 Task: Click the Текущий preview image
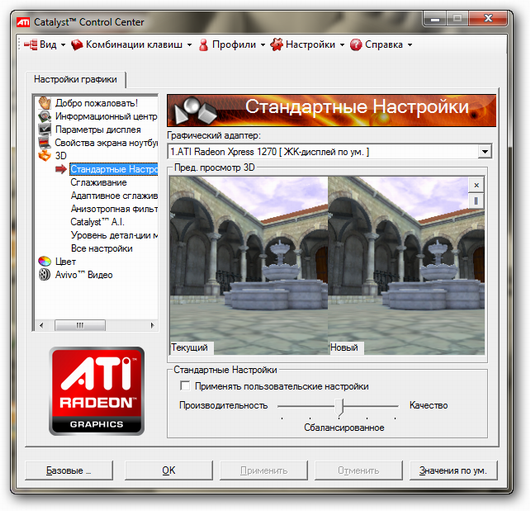point(249,265)
